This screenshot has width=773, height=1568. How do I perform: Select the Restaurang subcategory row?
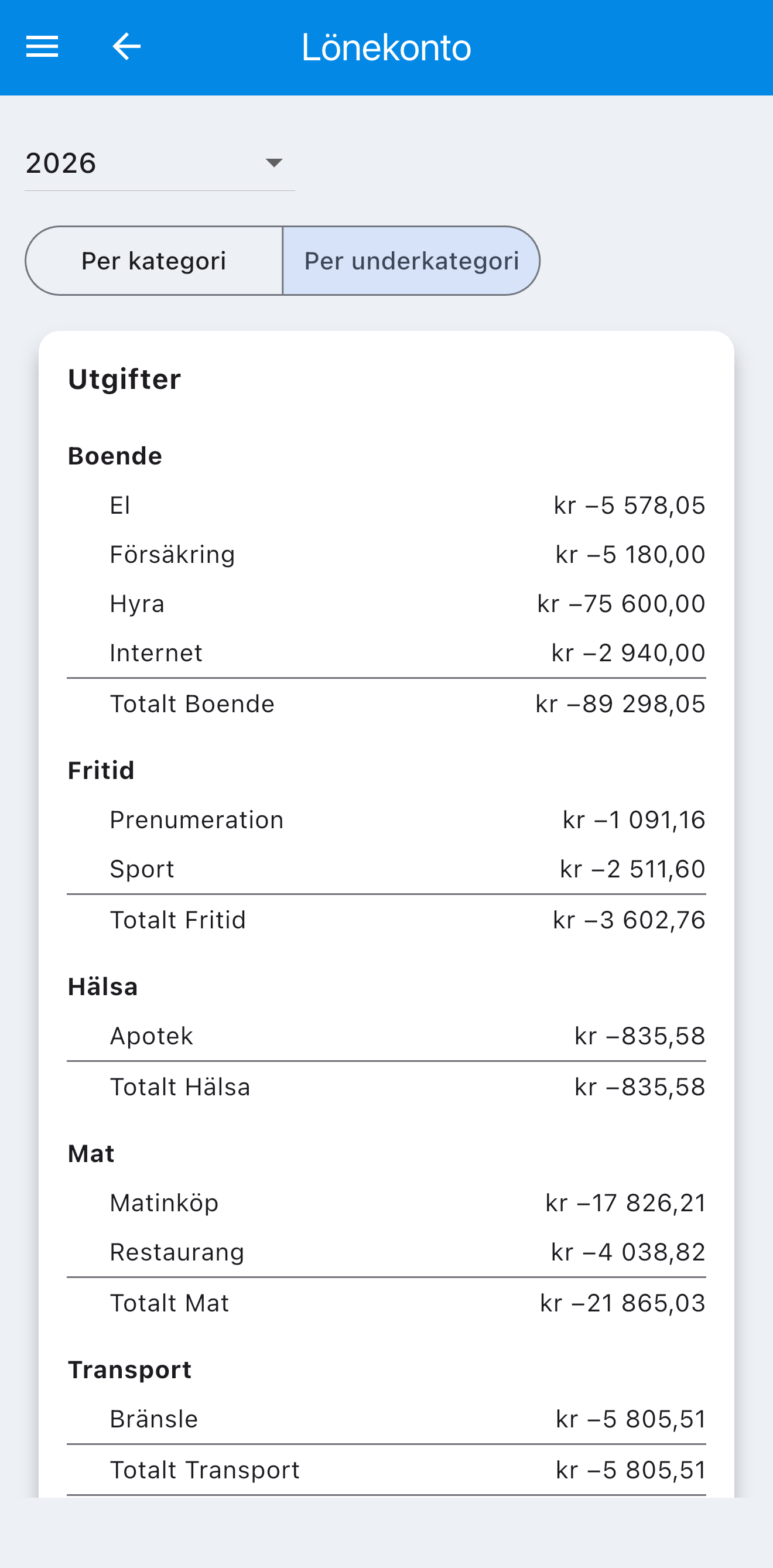click(x=386, y=1252)
